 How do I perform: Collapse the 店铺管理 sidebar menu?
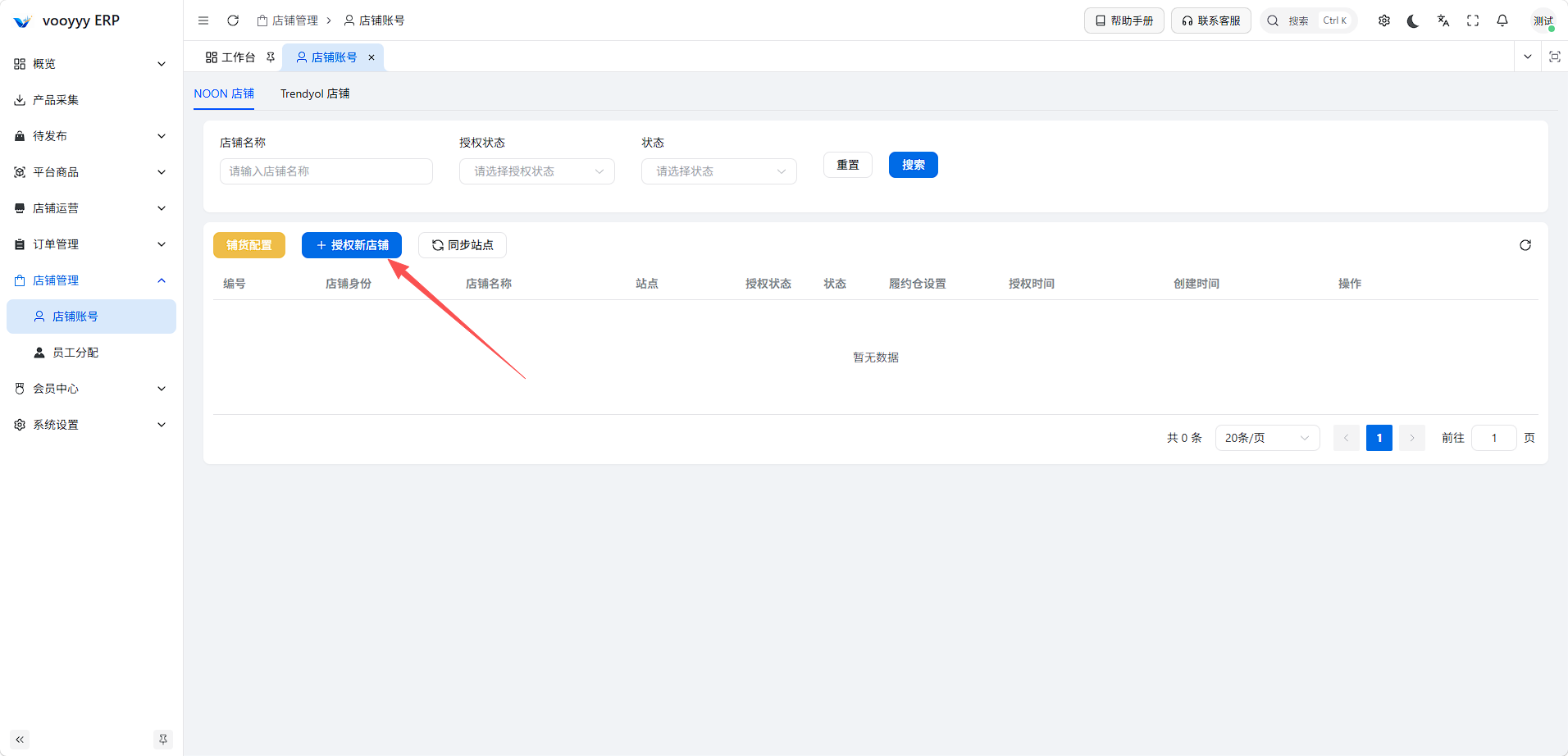click(x=91, y=280)
